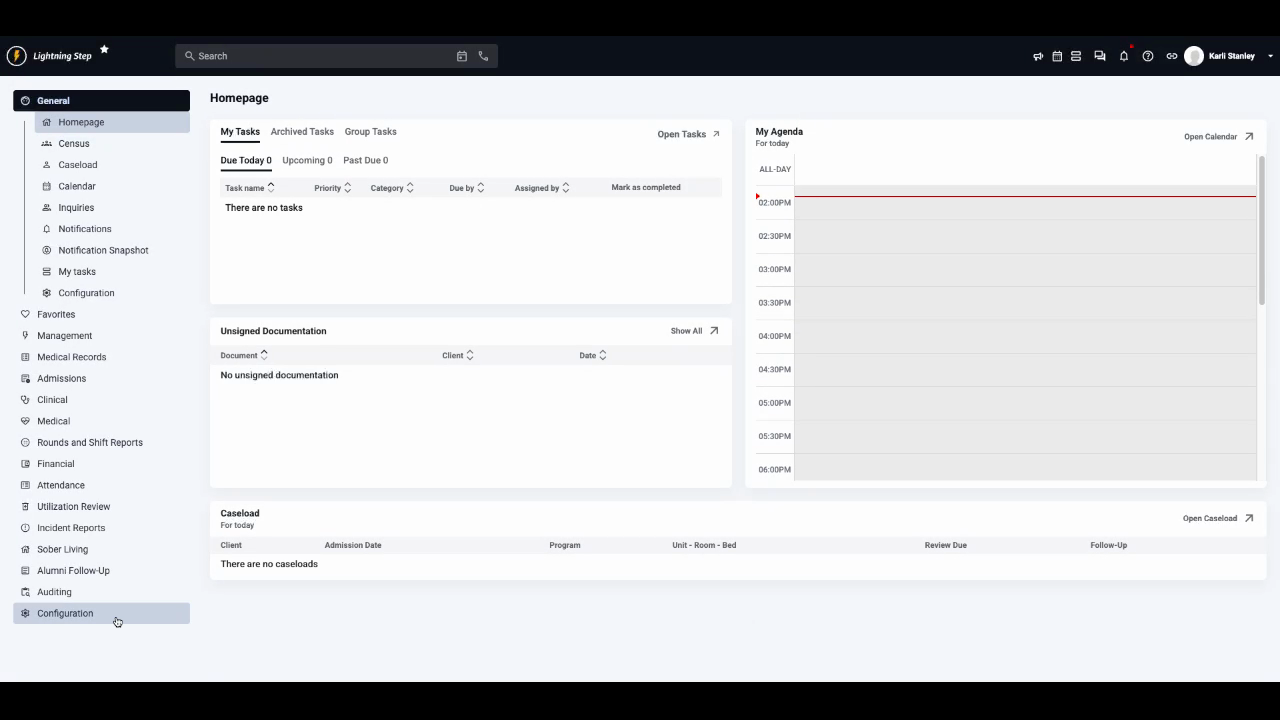Click the phone icon beside the search bar

pyautogui.click(x=484, y=56)
